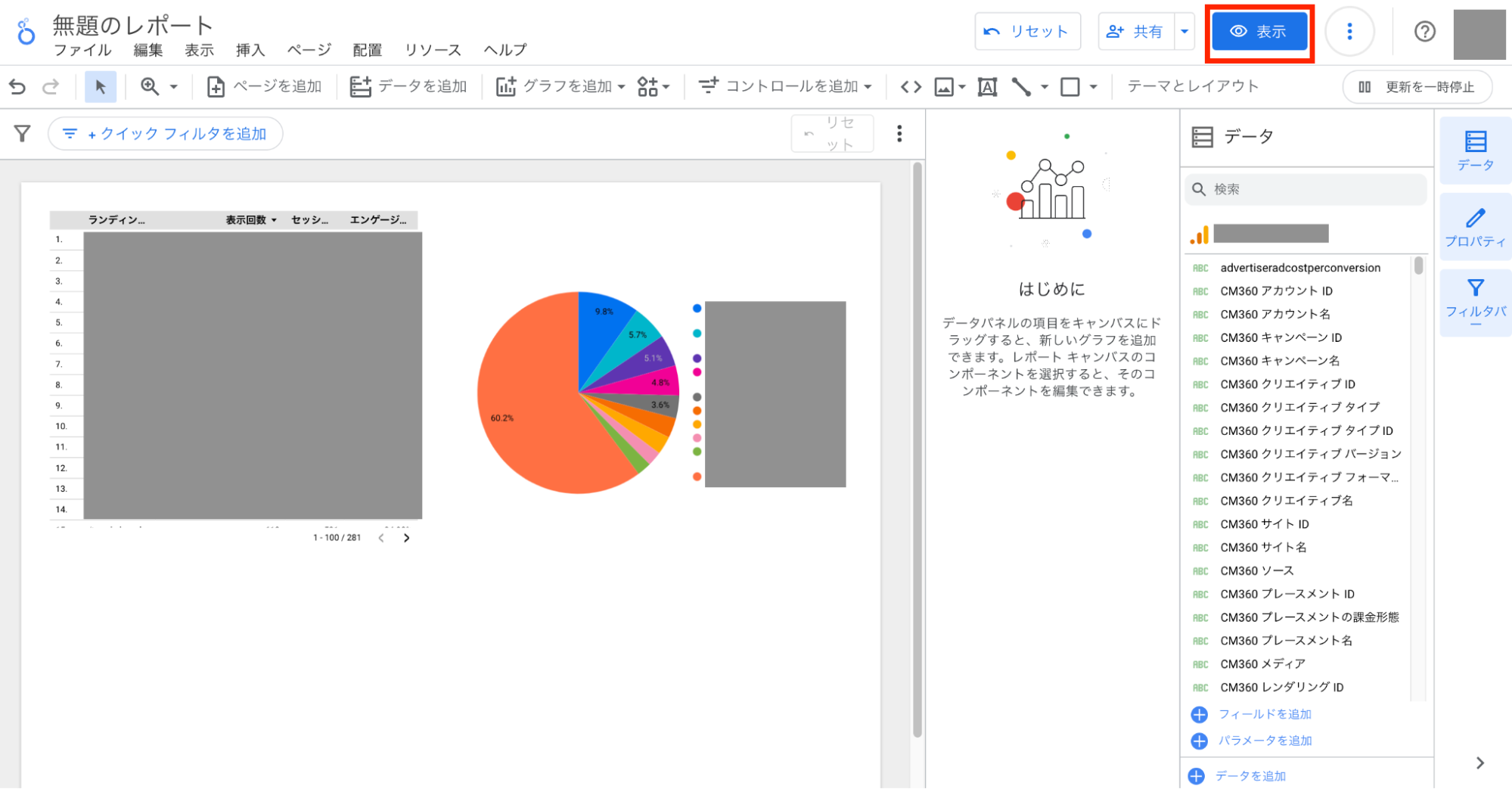Viewport: 1512px width, 789px height.
Task: Click the account avatar in the header
Action: pyautogui.click(x=1479, y=34)
